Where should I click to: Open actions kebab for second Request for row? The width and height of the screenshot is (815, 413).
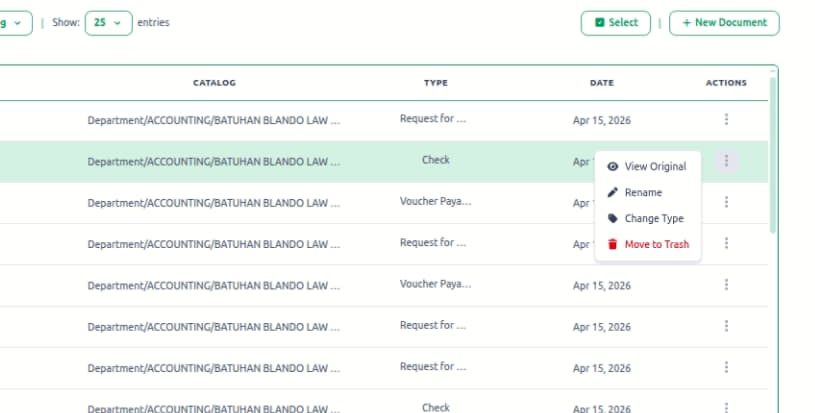[x=726, y=243]
